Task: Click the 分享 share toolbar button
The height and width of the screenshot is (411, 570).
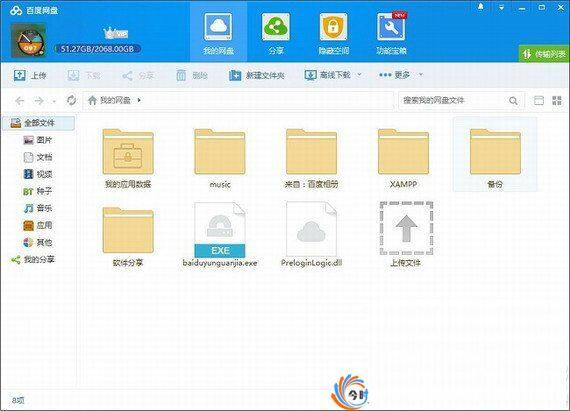Action: pyautogui.click(x=138, y=76)
